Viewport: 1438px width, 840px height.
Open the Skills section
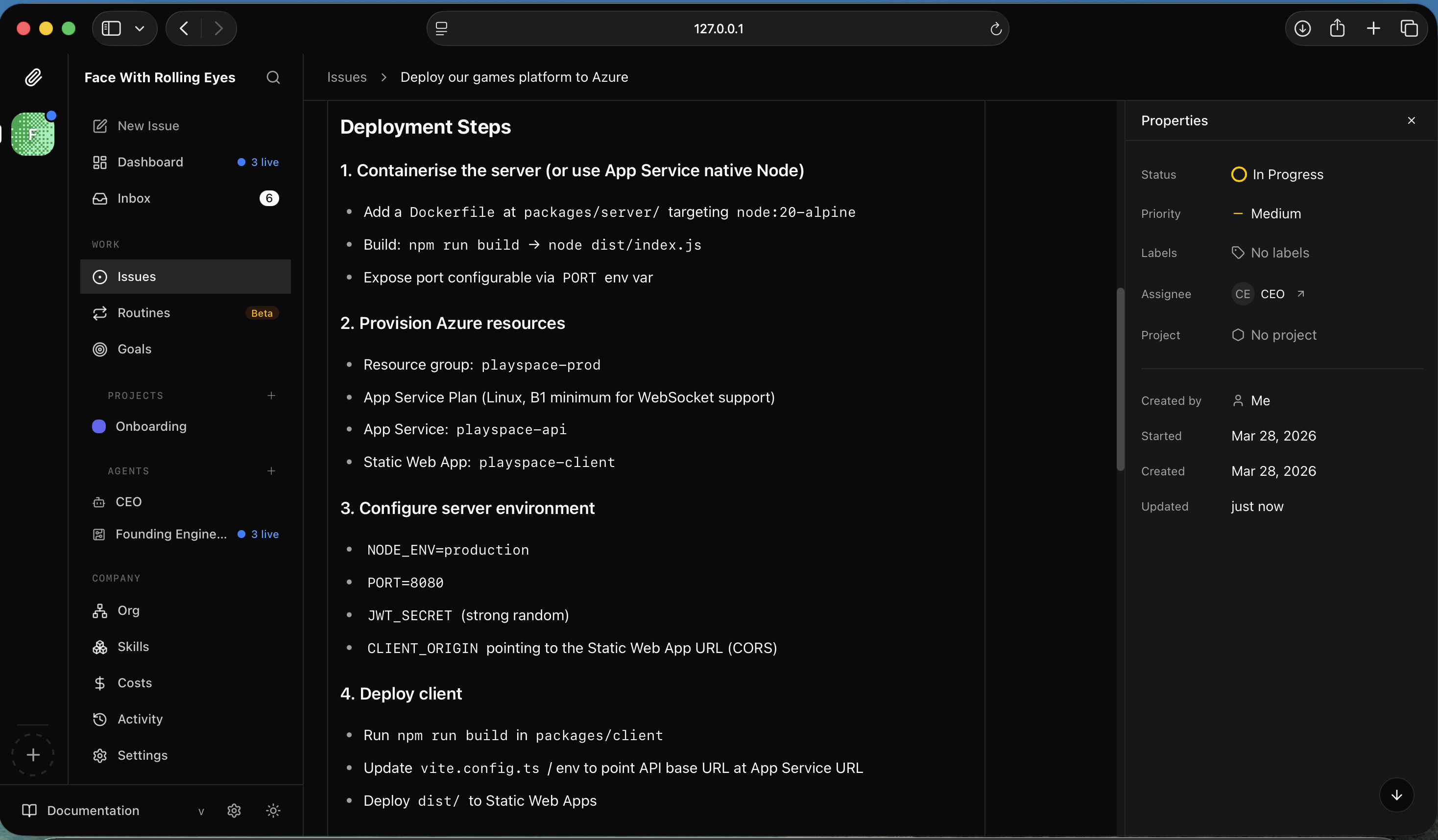(134, 647)
